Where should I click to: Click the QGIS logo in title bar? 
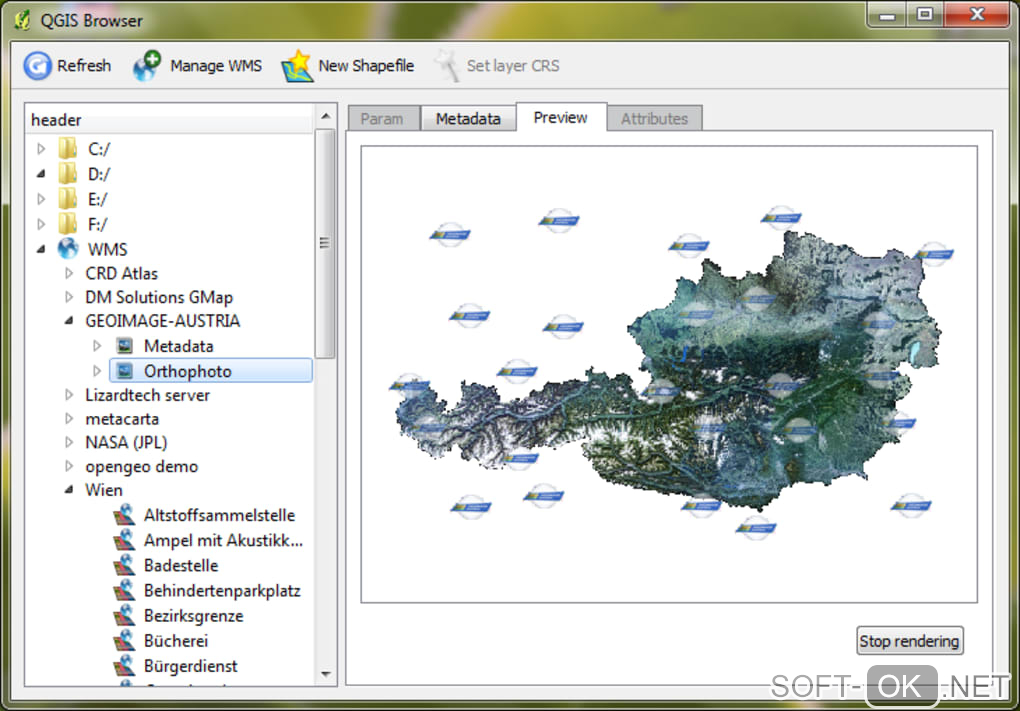click(23, 20)
